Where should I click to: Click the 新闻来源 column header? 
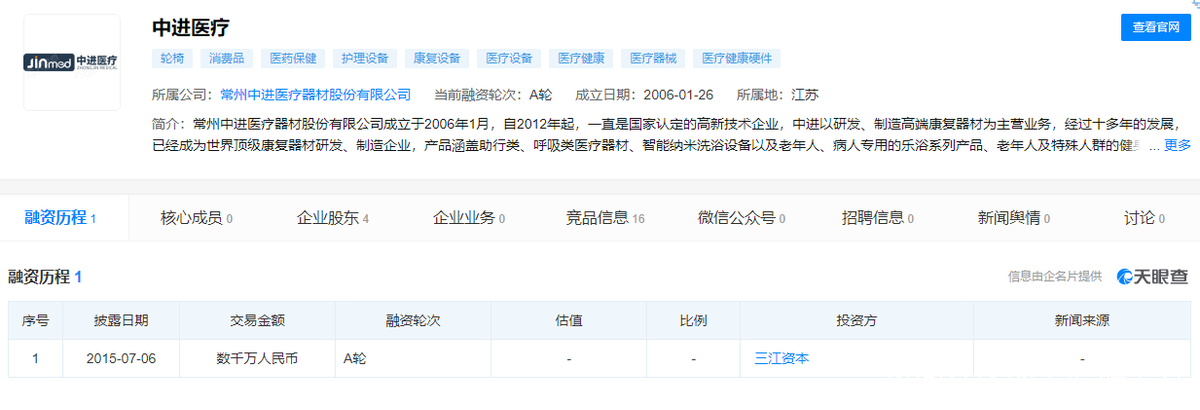[x=1082, y=321]
